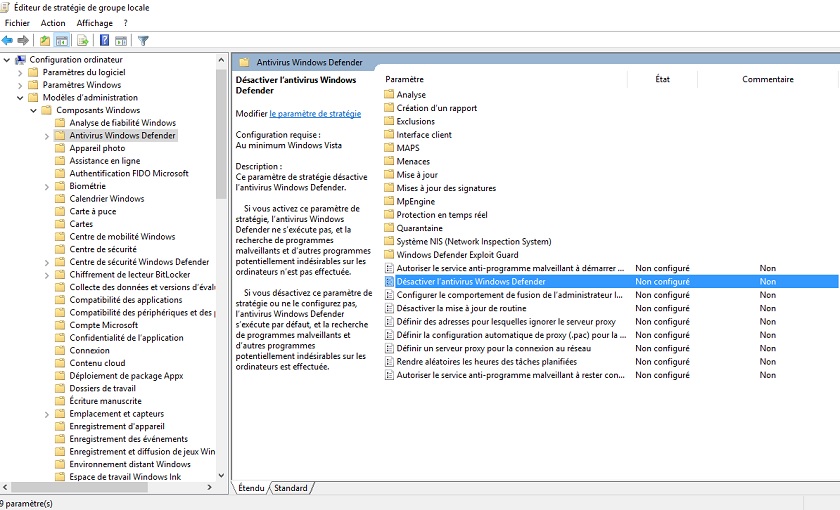Image resolution: width=840 pixels, height=510 pixels.
Task: Collapse the Composants Windows node
Action: coord(33,110)
